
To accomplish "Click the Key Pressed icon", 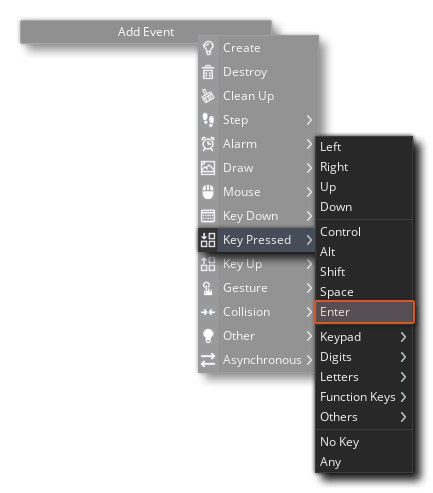I will pyautogui.click(x=208, y=240).
